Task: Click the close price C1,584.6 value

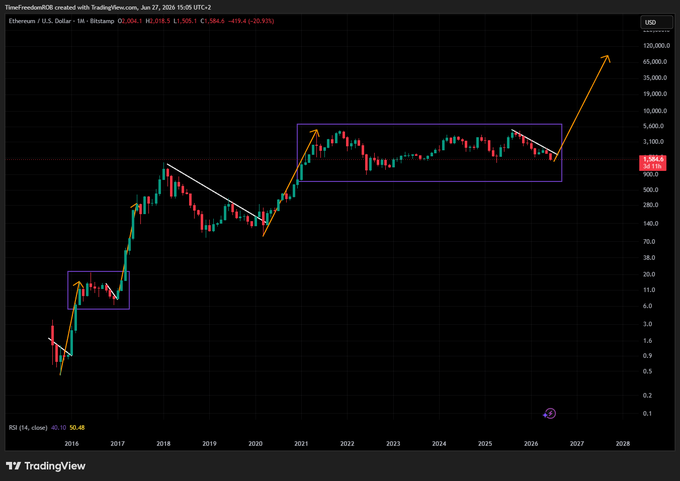Action: 212,21
